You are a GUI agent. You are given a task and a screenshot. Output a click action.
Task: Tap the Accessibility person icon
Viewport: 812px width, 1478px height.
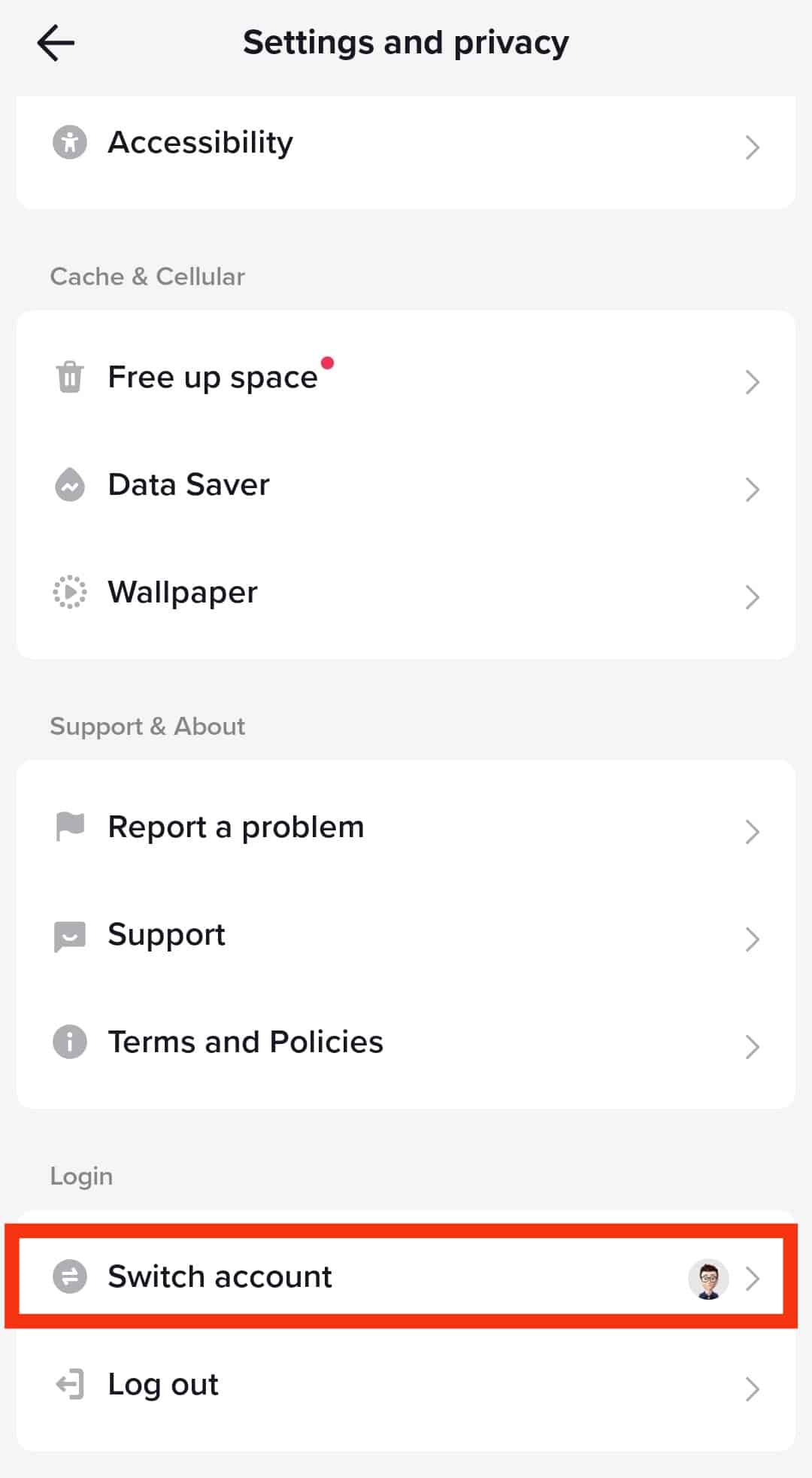point(70,142)
